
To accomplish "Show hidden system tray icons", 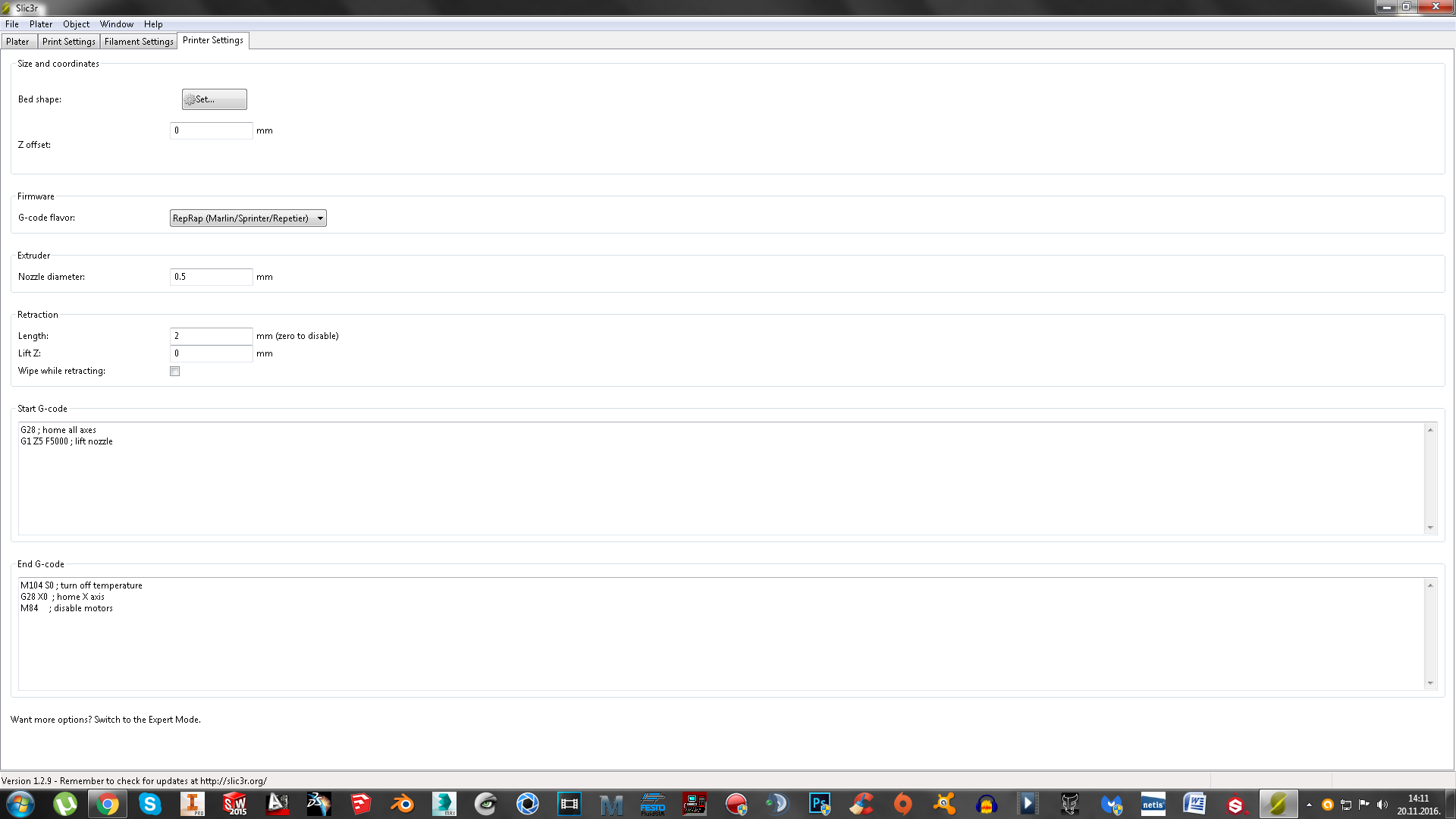I will (x=1309, y=805).
